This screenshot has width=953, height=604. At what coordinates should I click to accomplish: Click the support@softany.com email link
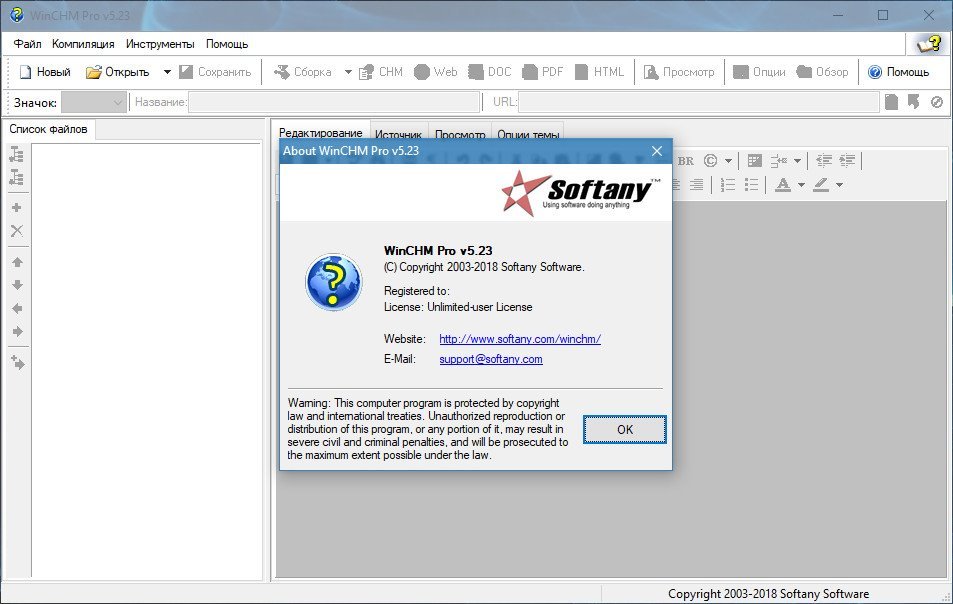[x=490, y=359]
